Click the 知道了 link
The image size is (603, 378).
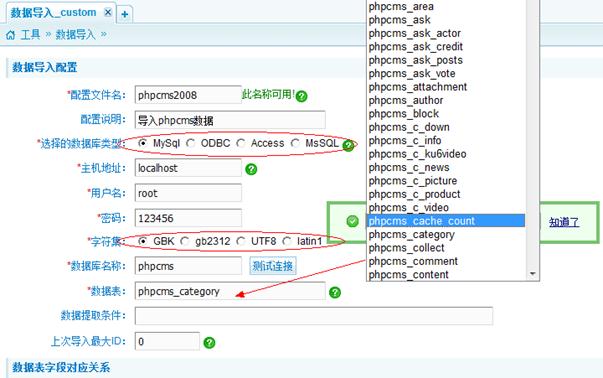(564, 222)
